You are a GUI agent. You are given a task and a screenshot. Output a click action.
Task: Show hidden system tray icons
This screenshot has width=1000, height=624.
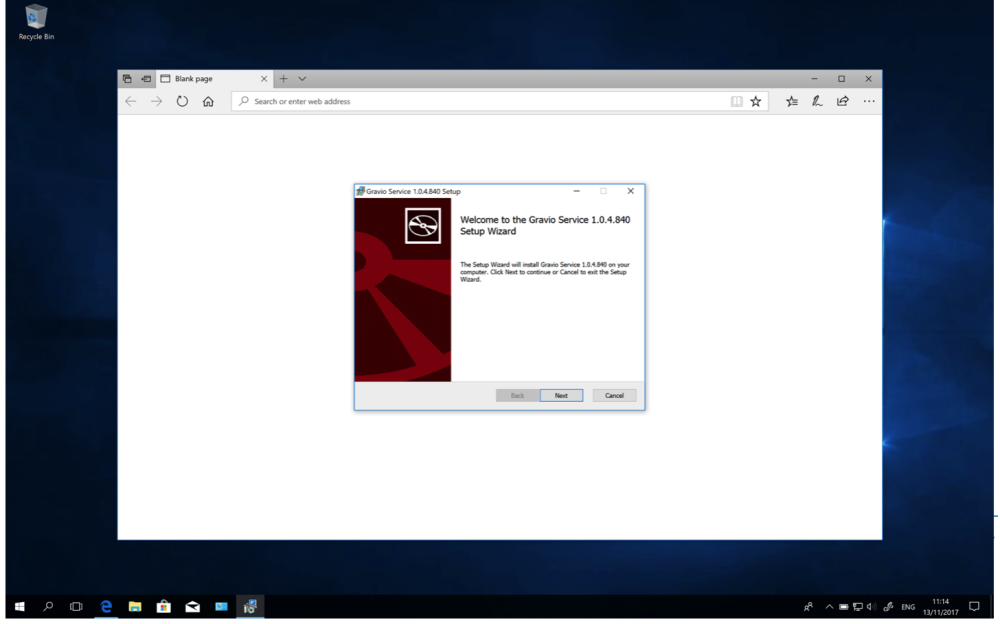coord(829,607)
